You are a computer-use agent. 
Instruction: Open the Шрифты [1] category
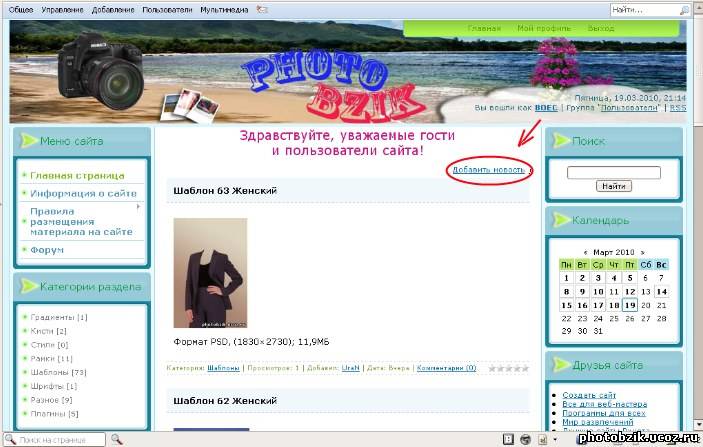54,386
